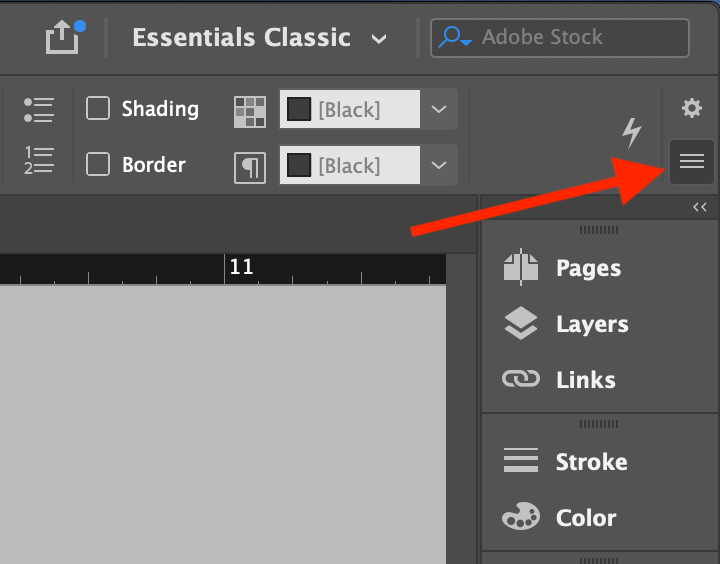Open the Control panel gear settings
Image resolution: width=720 pixels, height=564 pixels.
coord(691,108)
